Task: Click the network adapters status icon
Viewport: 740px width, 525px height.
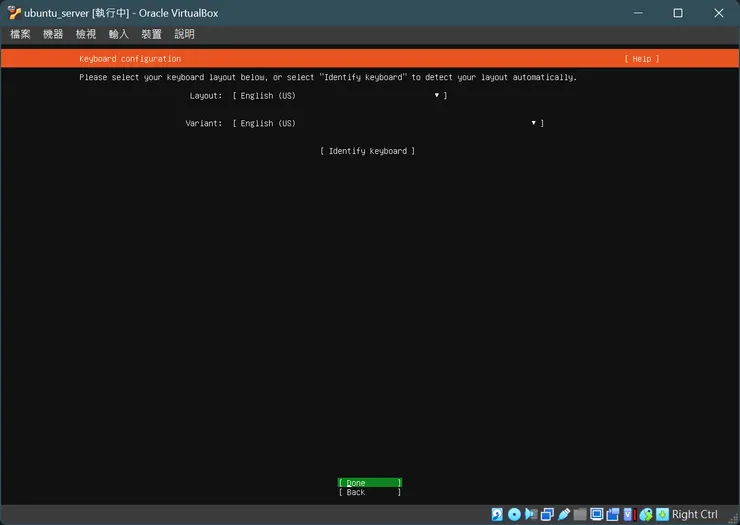Action: (x=547, y=514)
